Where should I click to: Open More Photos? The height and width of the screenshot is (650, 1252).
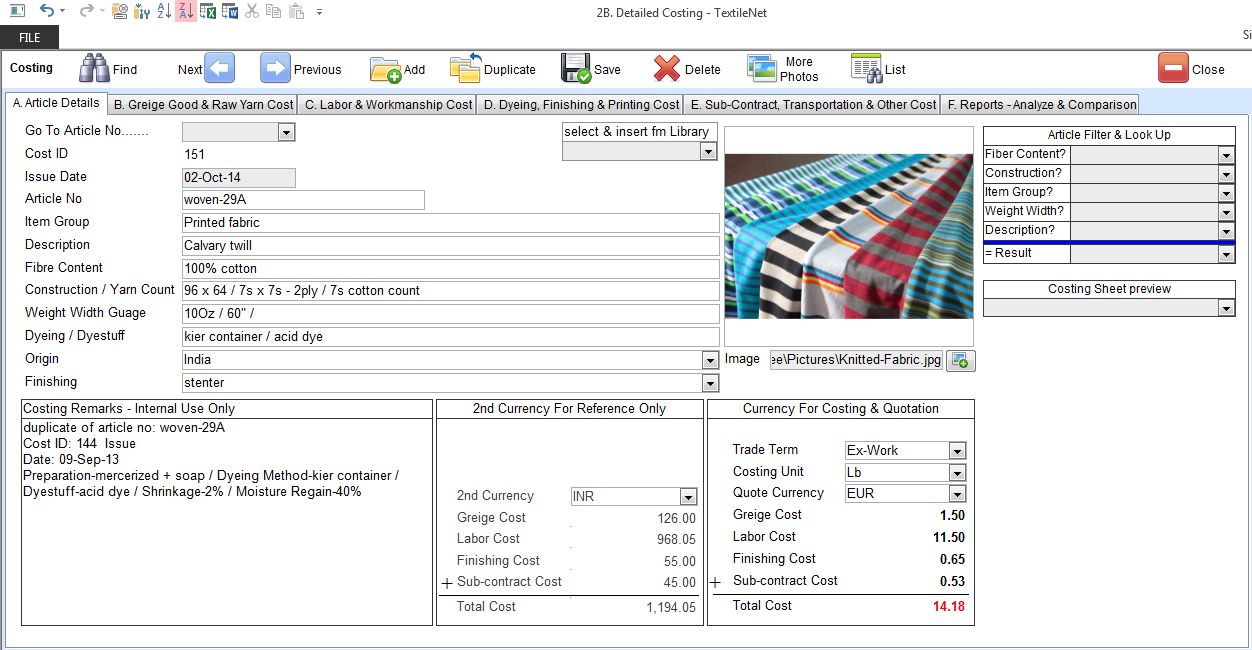coord(762,69)
